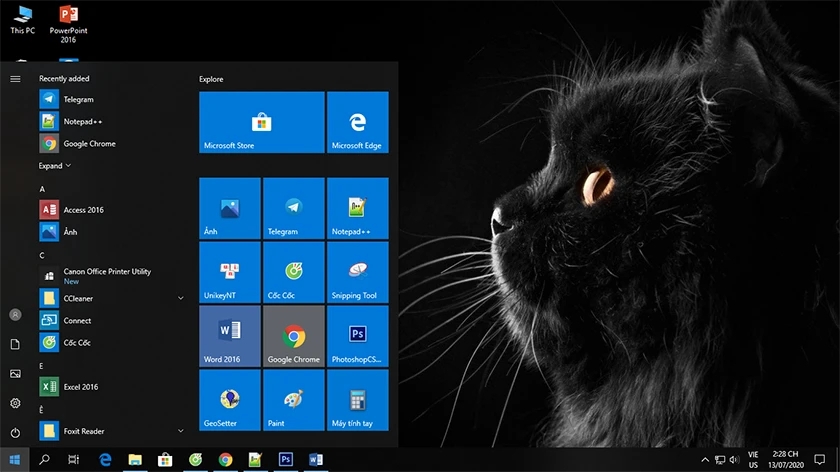Expand the recently added apps list

click(x=55, y=166)
